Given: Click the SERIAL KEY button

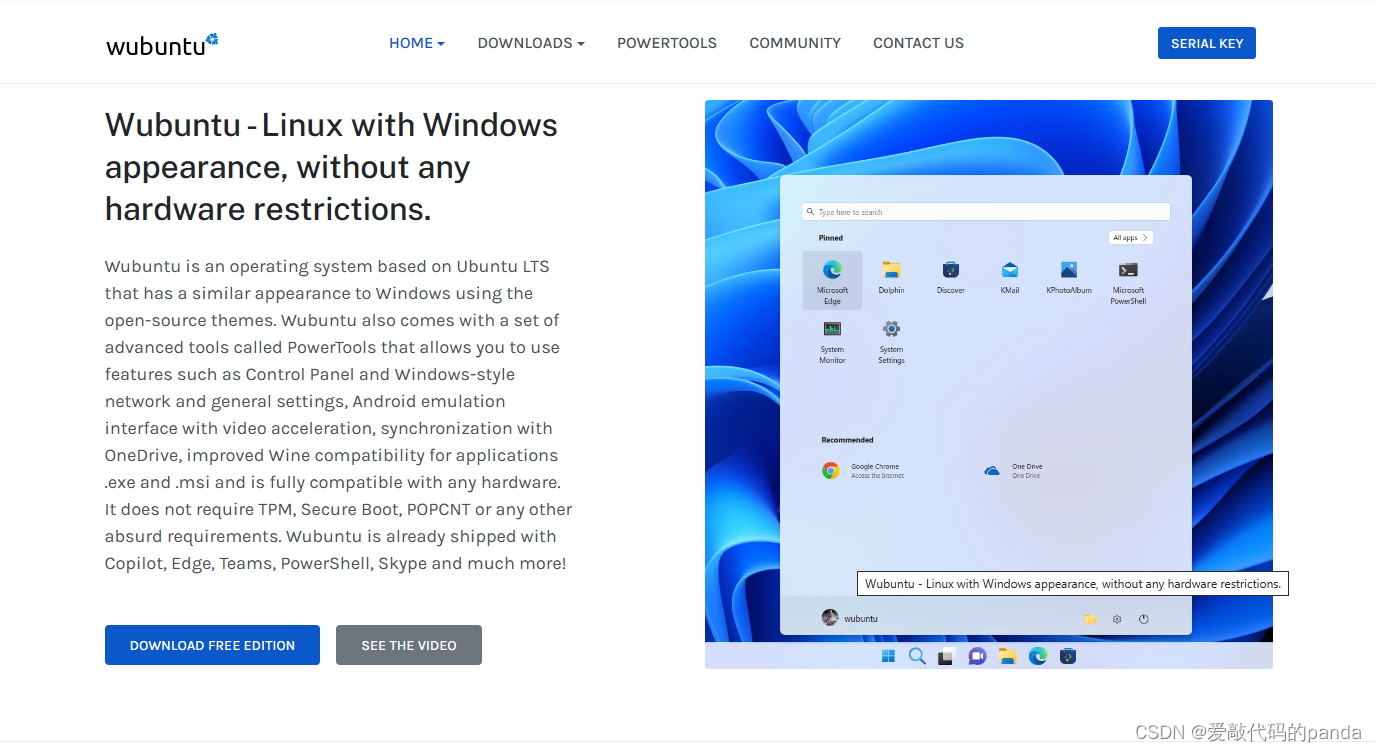Looking at the screenshot, I should [x=1207, y=43].
